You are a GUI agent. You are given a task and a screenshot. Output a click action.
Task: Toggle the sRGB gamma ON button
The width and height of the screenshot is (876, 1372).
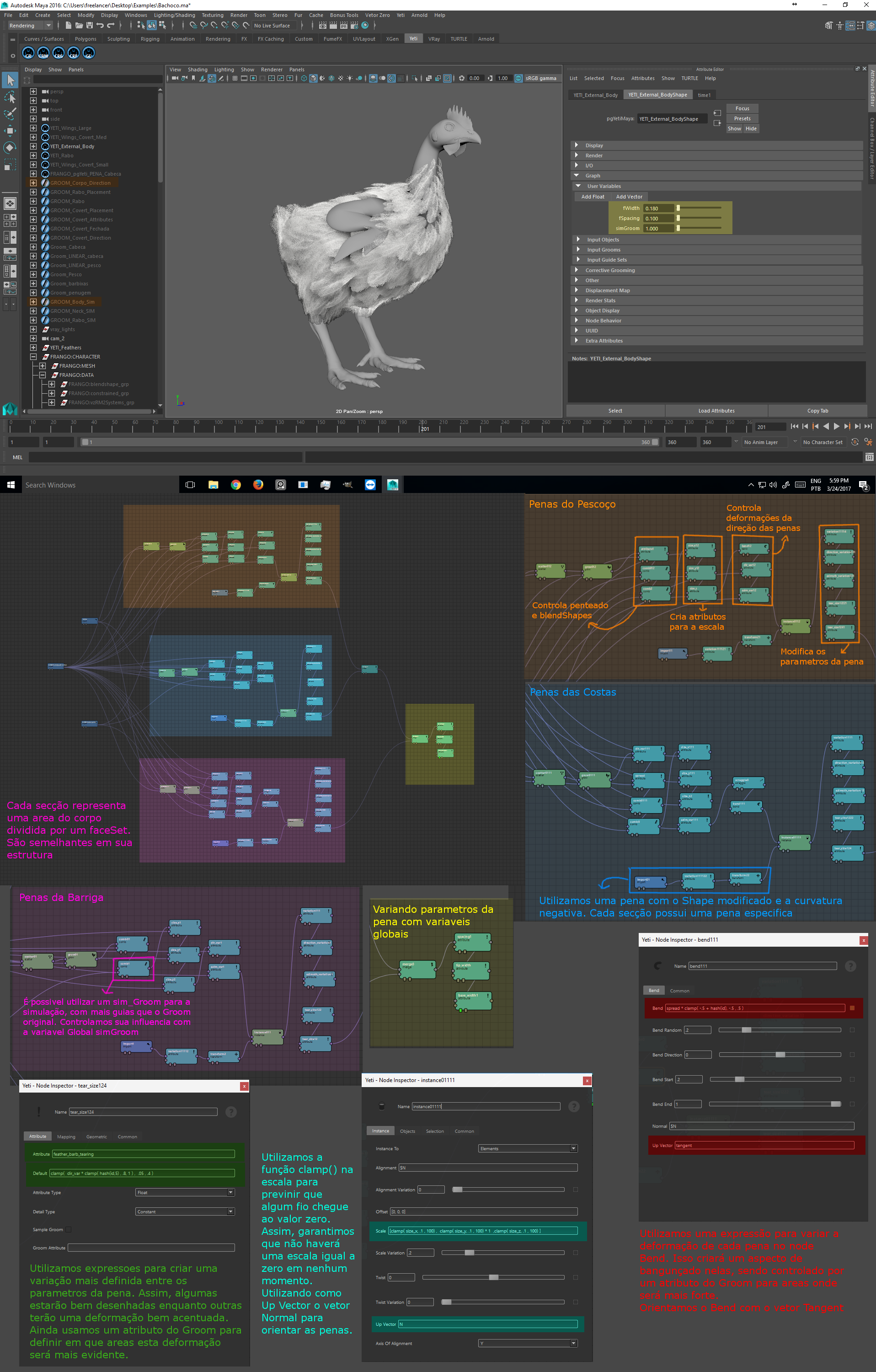pos(518,79)
